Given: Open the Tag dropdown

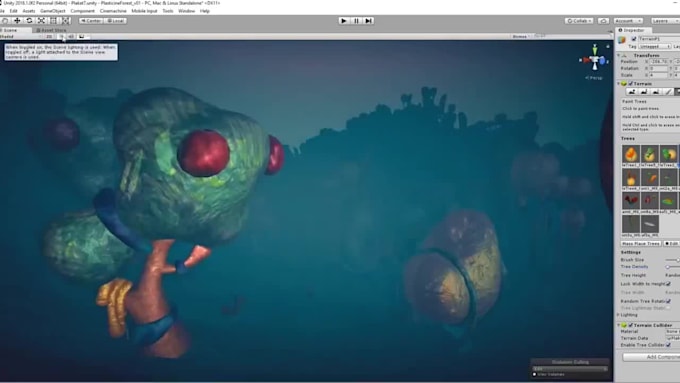Looking at the screenshot, I should coord(654,46).
